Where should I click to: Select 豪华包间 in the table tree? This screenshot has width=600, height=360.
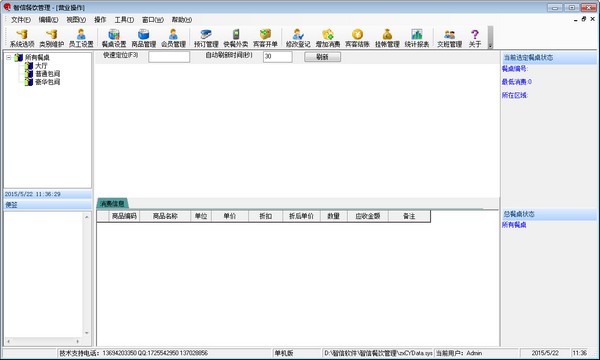(47, 81)
